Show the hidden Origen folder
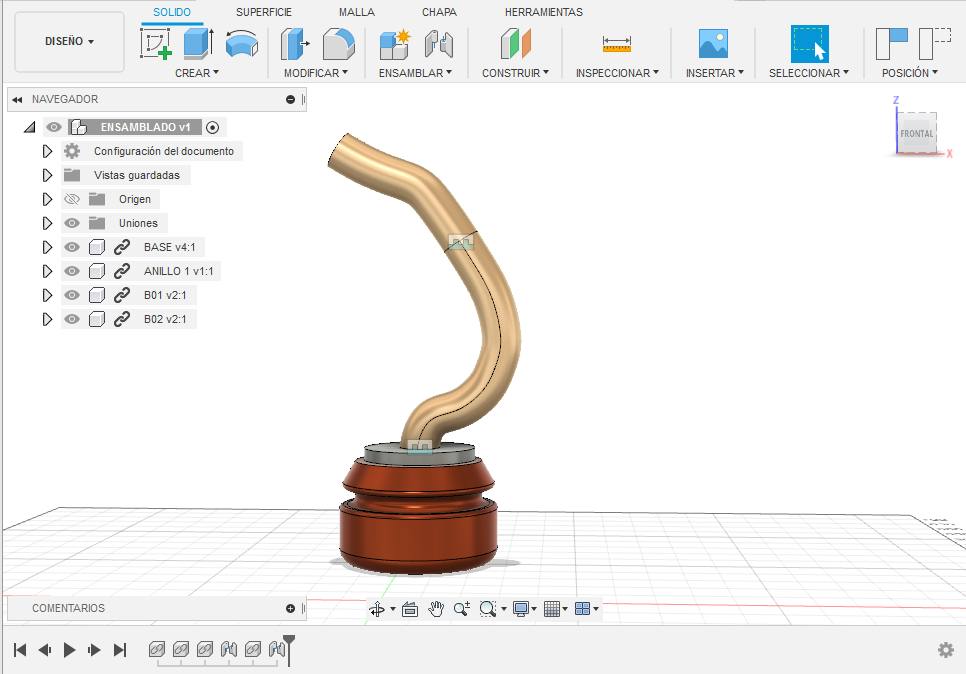The height and width of the screenshot is (674, 966). 72,199
